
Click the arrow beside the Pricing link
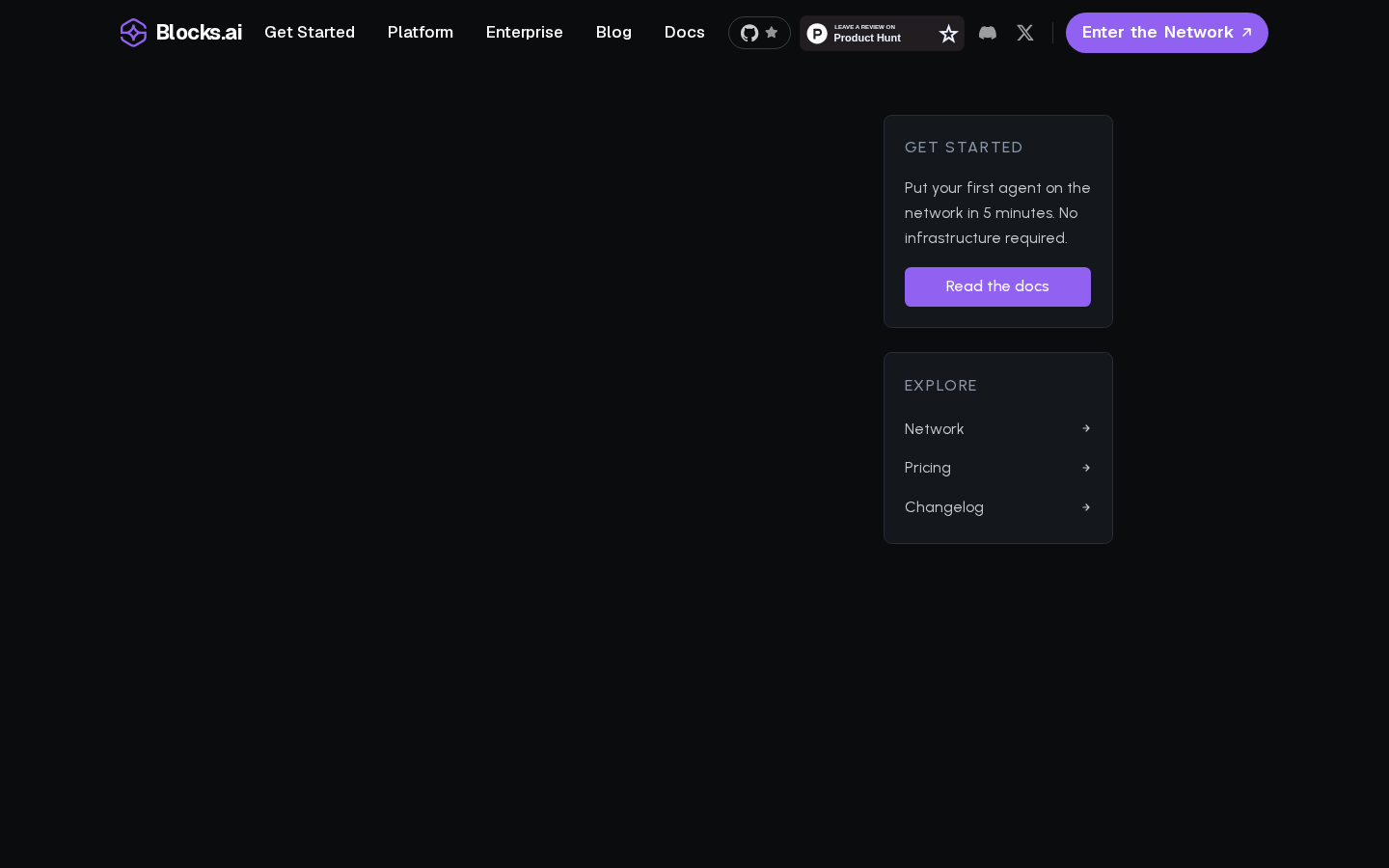[x=1086, y=468]
